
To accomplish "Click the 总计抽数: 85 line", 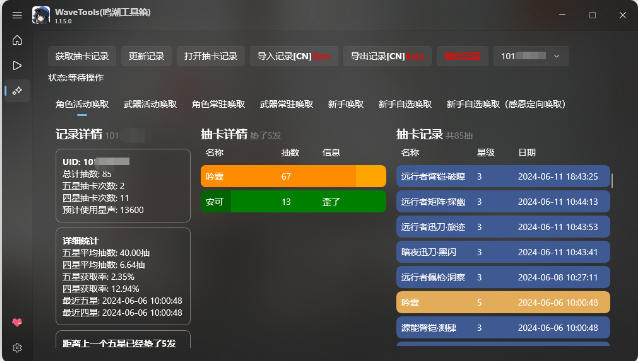I will coord(87,174).
